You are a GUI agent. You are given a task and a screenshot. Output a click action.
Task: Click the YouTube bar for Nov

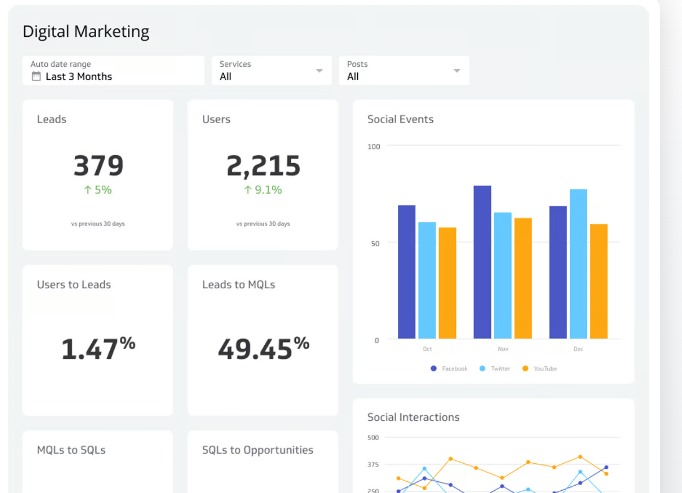[523, 278]
